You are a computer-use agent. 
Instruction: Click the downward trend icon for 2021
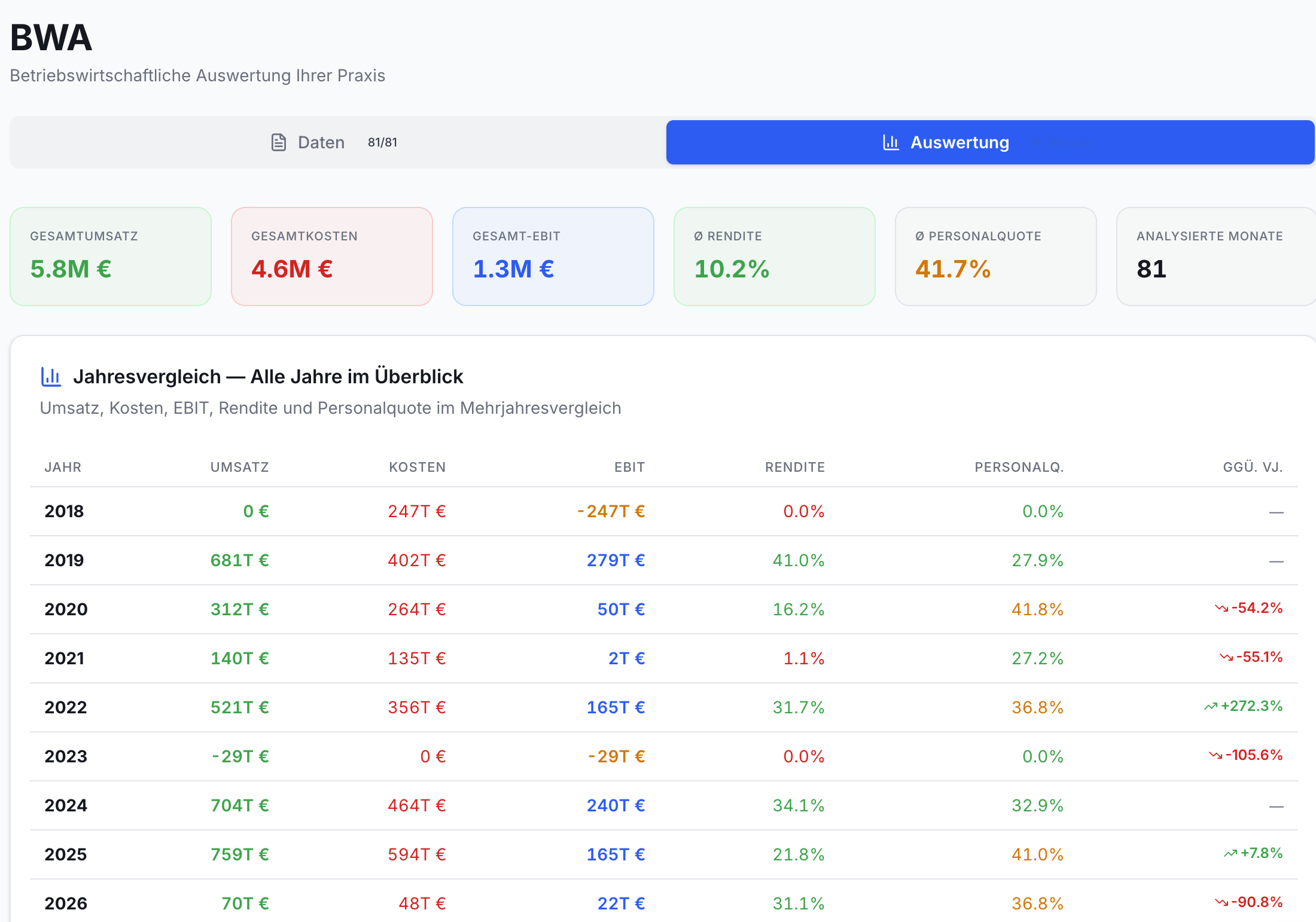click(1226, 657)
